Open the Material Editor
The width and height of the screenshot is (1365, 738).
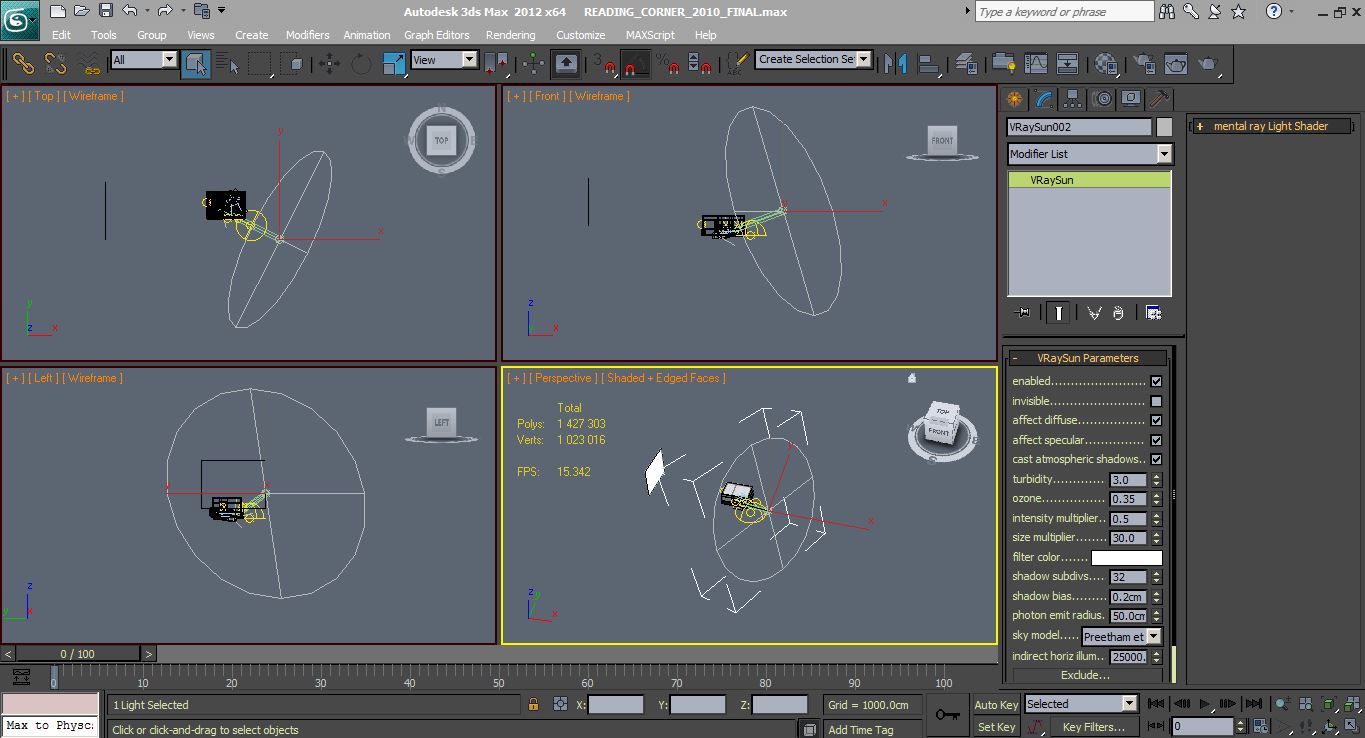tap(1105, 64)
